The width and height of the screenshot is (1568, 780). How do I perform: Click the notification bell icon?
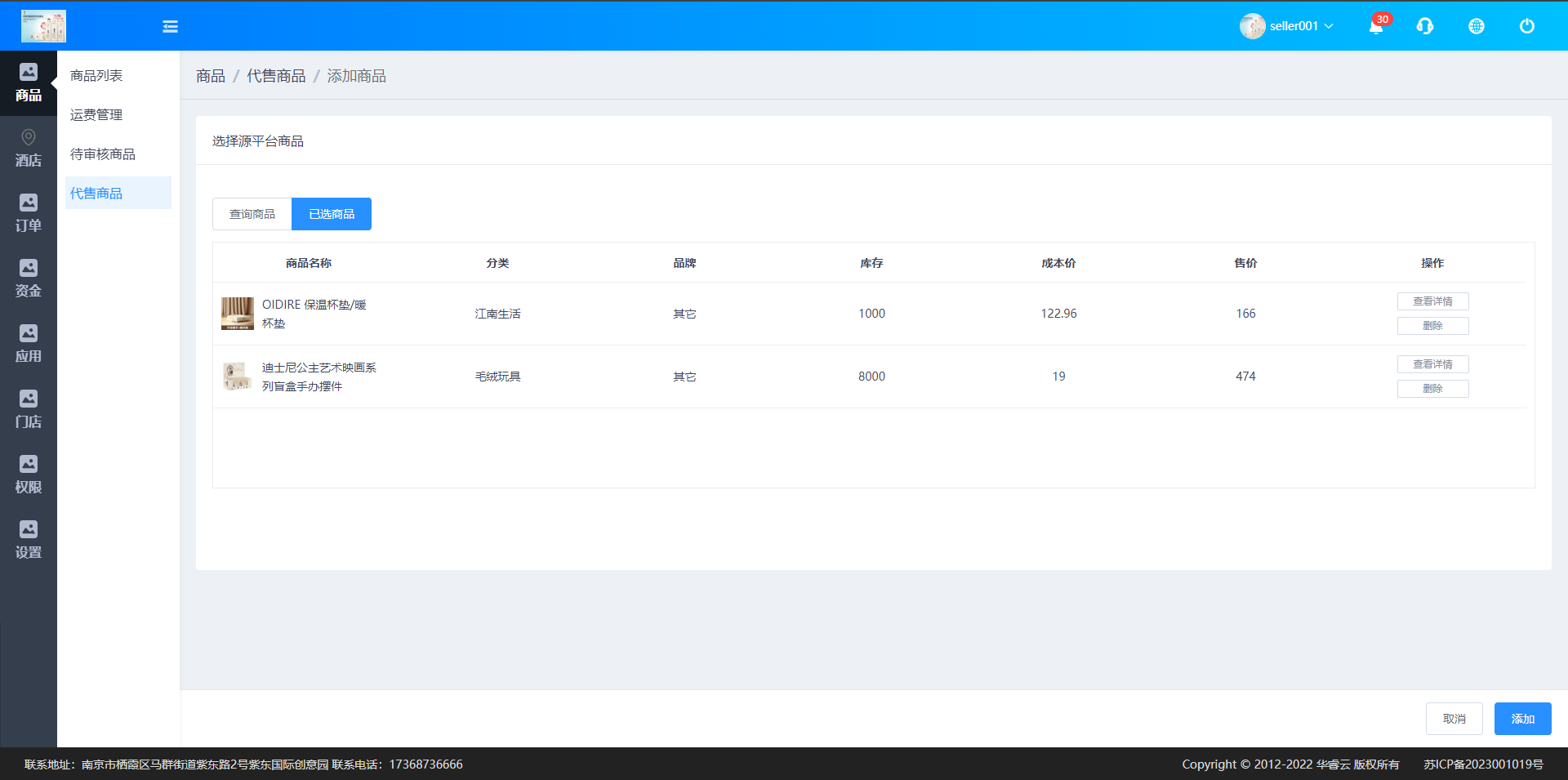point(1376,27)
